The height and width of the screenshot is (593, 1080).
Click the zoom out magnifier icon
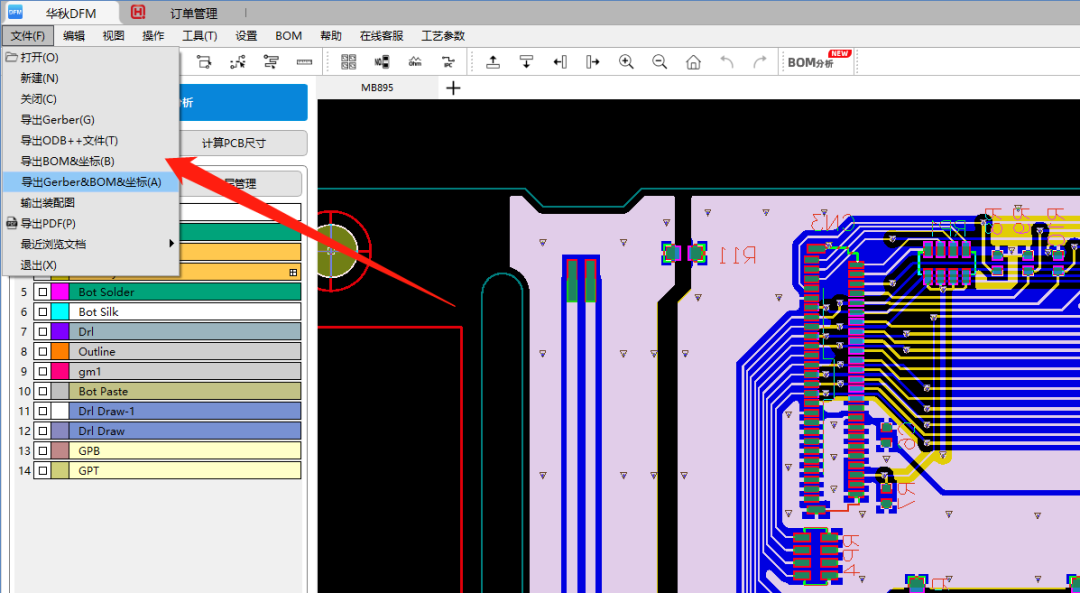tap(660, 62)
